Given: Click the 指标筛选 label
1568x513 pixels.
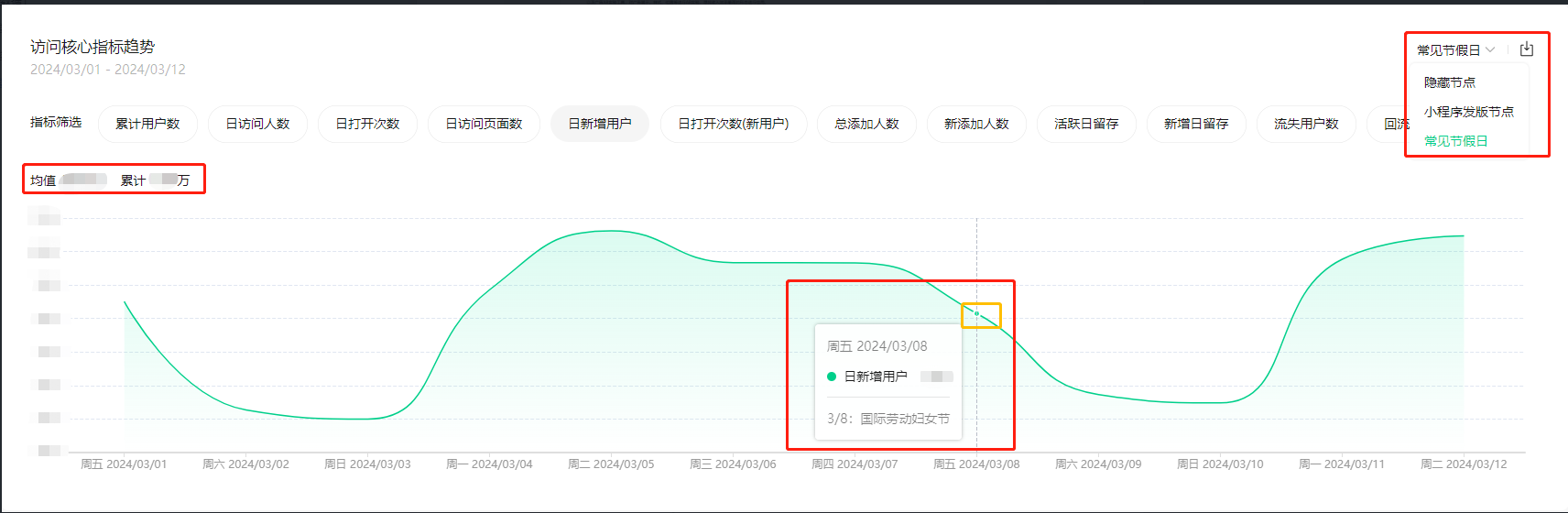Looking at the screenshot, I should coord(56,123).
